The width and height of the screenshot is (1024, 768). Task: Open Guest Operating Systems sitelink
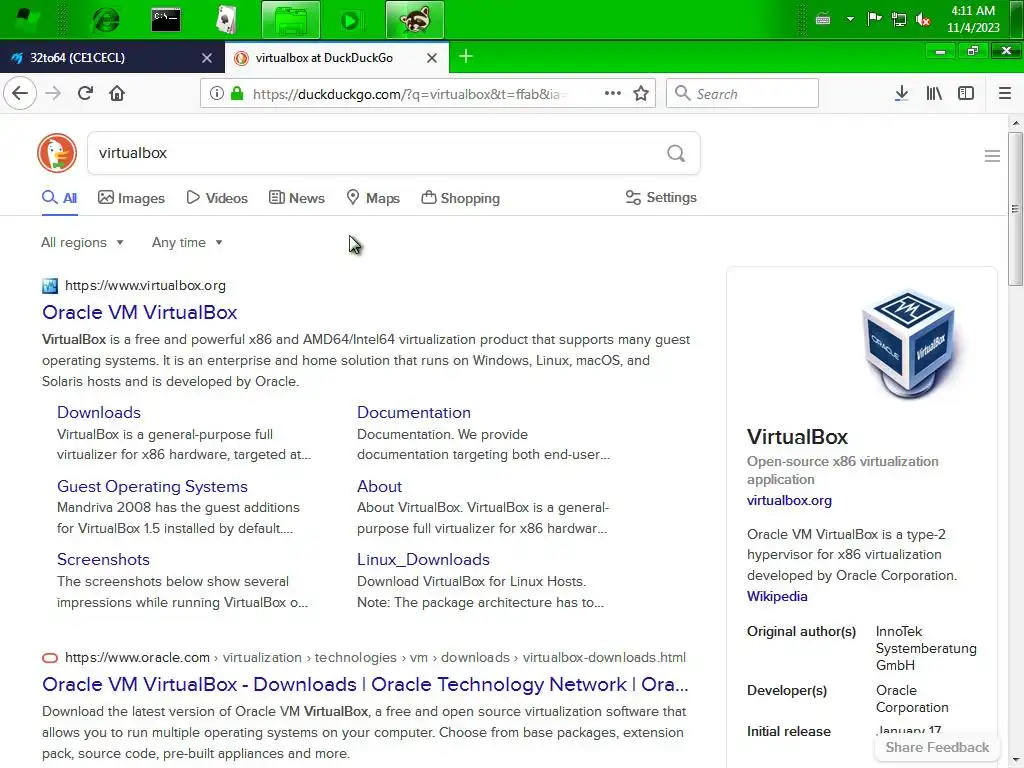(152, 487)
